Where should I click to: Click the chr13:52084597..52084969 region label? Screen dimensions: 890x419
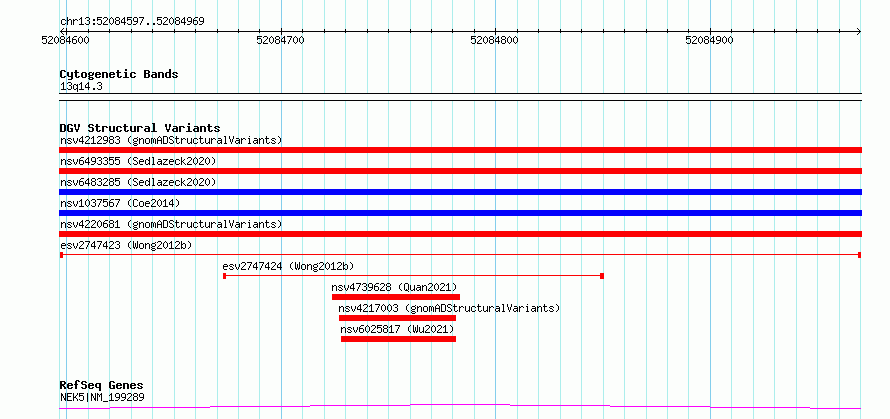[x=132, y=22]
